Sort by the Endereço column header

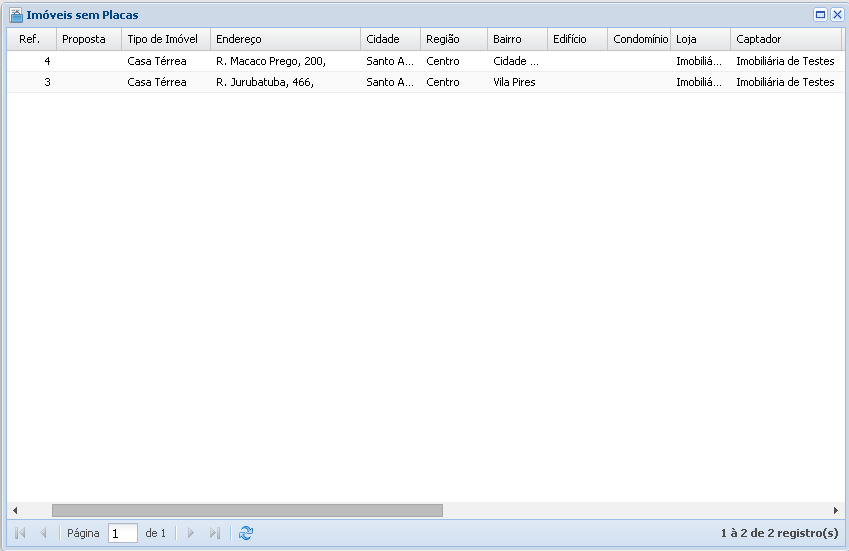[285, 39]
